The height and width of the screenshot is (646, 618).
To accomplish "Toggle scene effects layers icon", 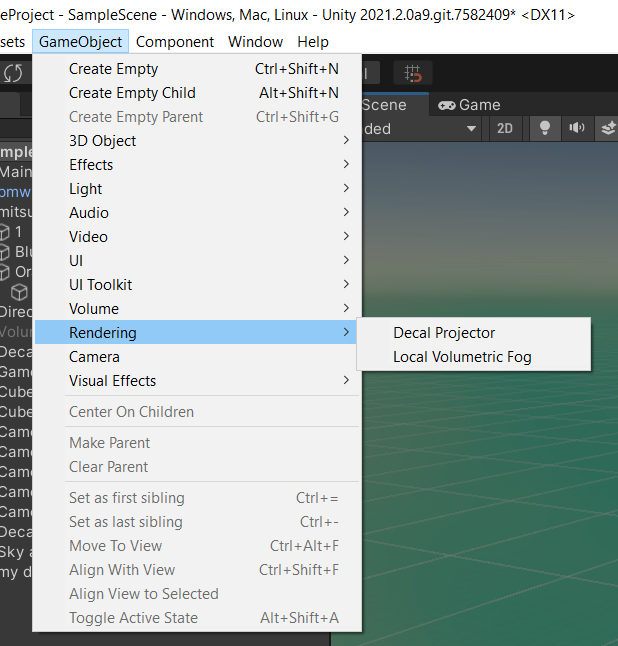I will click(x=609, y=129).
